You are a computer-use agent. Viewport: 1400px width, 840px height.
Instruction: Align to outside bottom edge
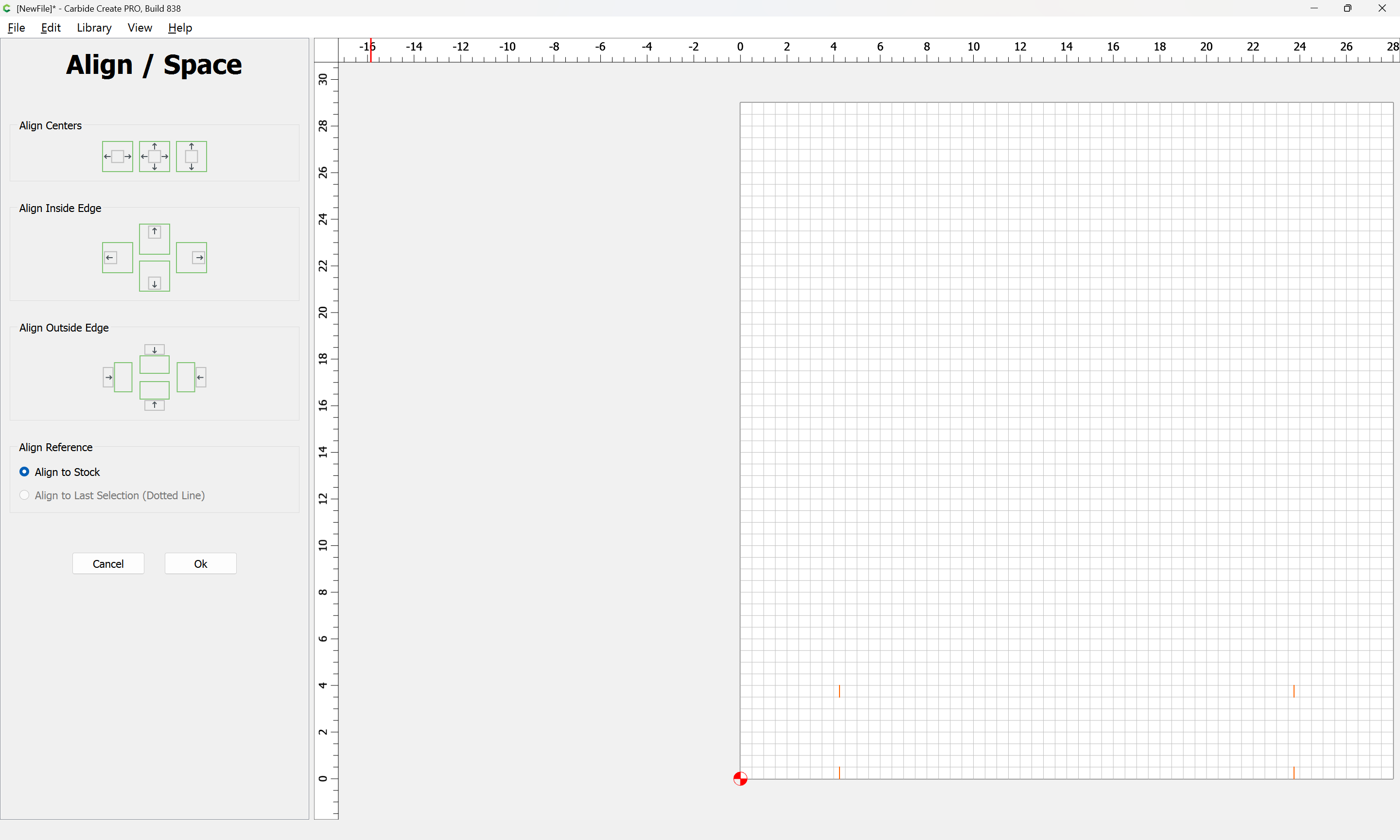(x=155, y=395)
